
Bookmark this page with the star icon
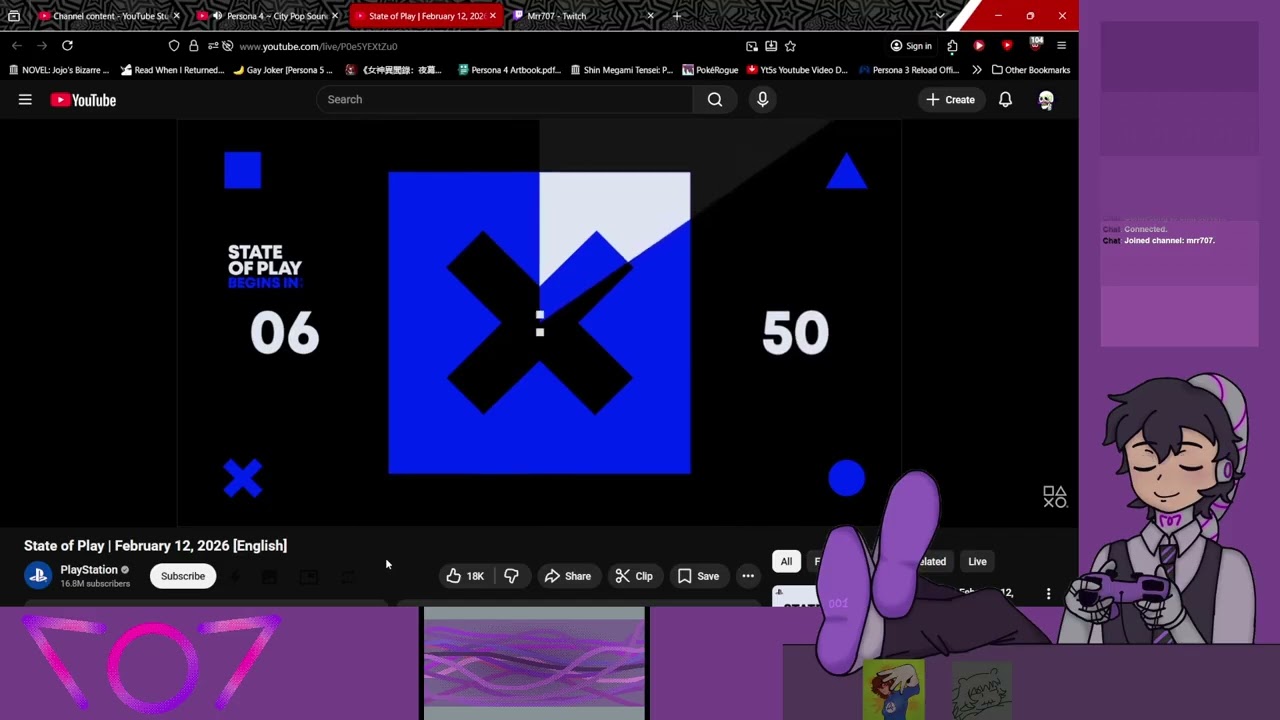(x=790, y=46)
